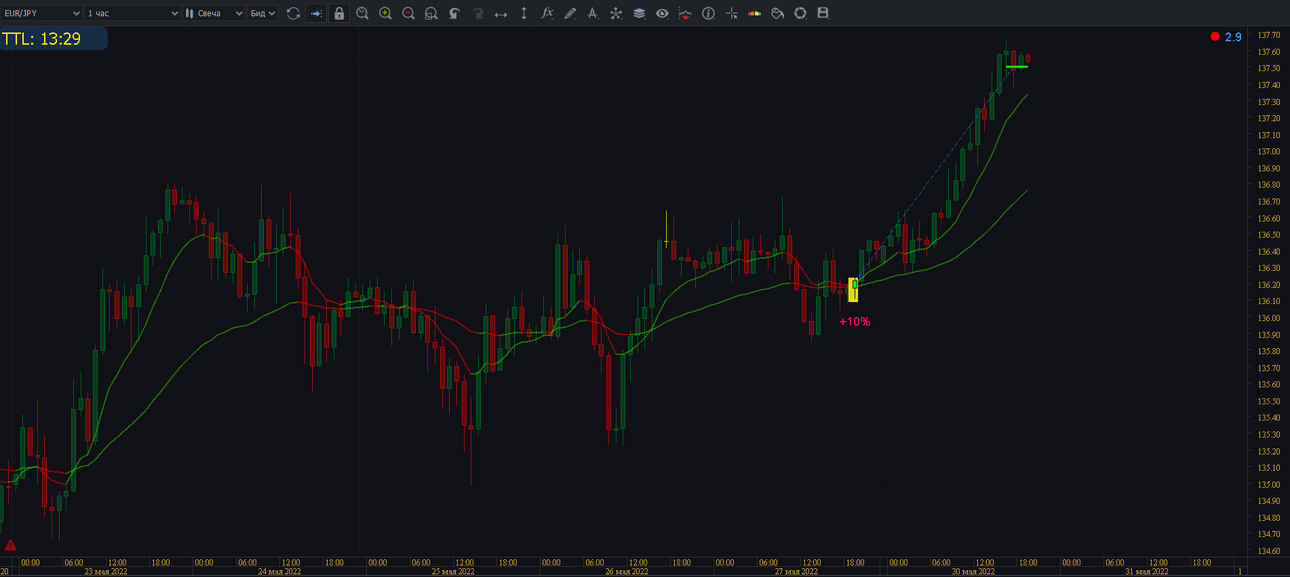Click the undo arrow icon

[x=454, y=13]
